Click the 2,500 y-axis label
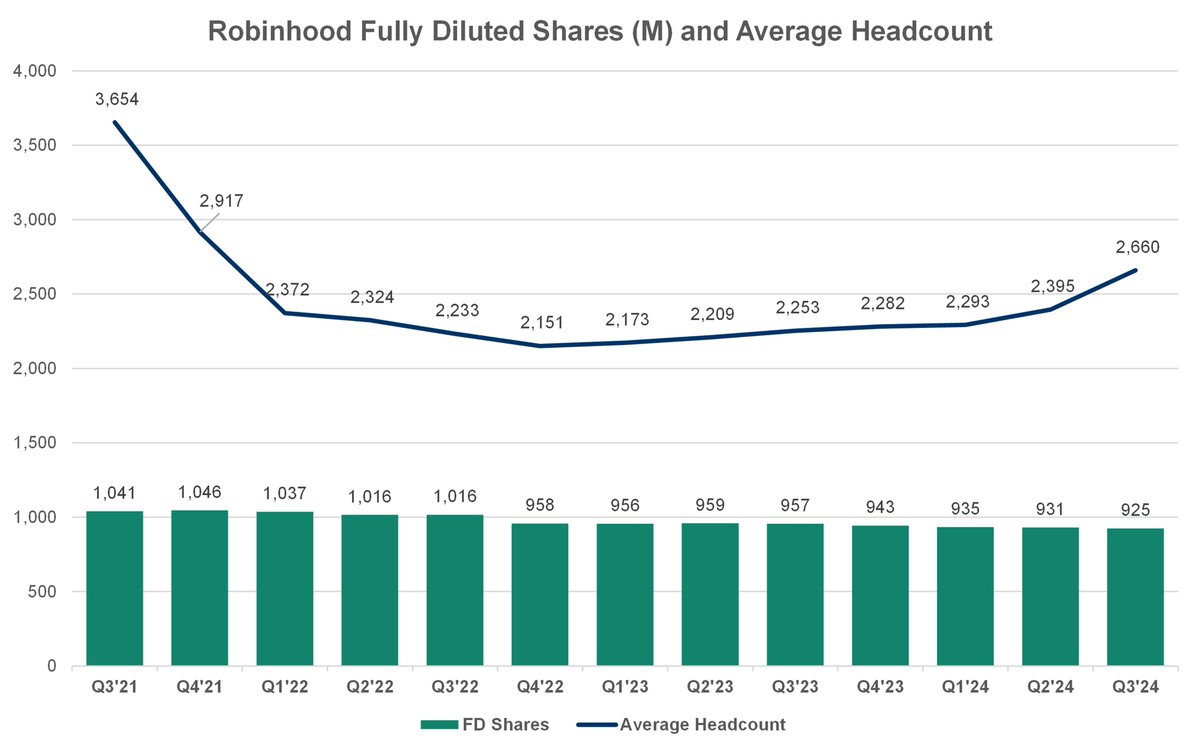This screenshot has height=753, width=1200. pos(36,294)
